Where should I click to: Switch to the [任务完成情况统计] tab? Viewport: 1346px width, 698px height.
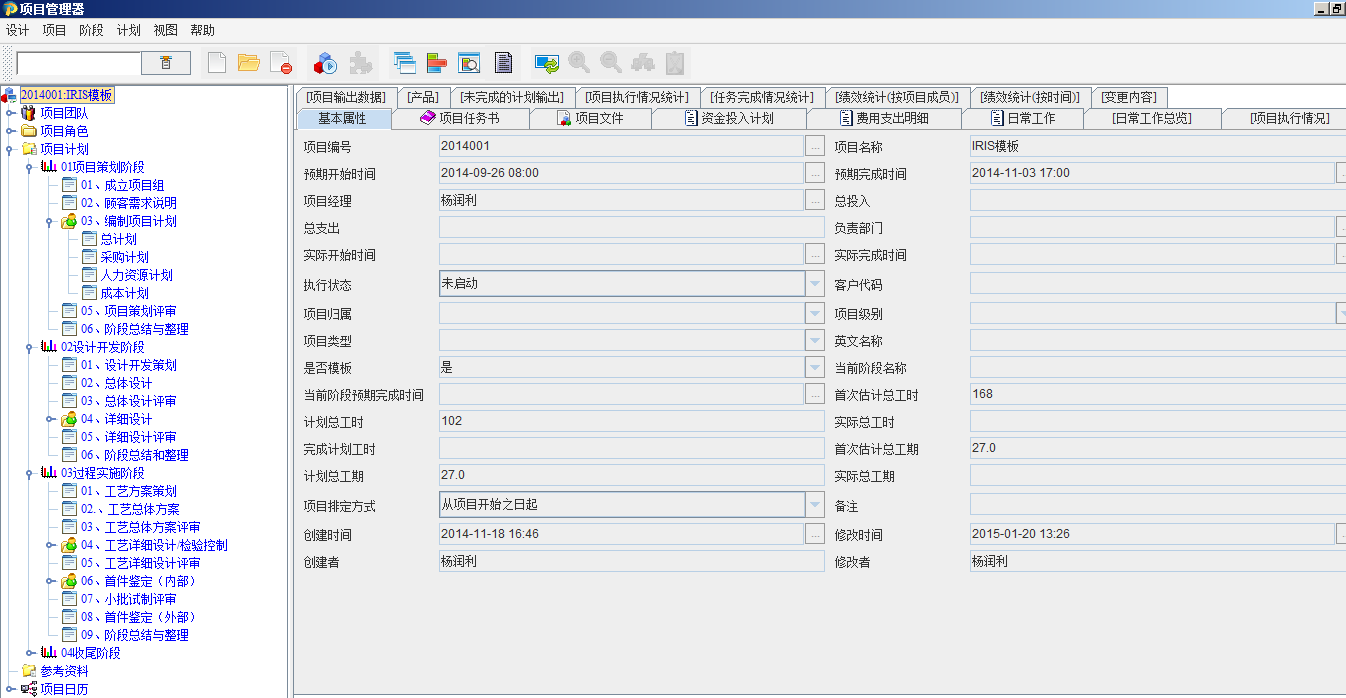click(x=762, y=97)
